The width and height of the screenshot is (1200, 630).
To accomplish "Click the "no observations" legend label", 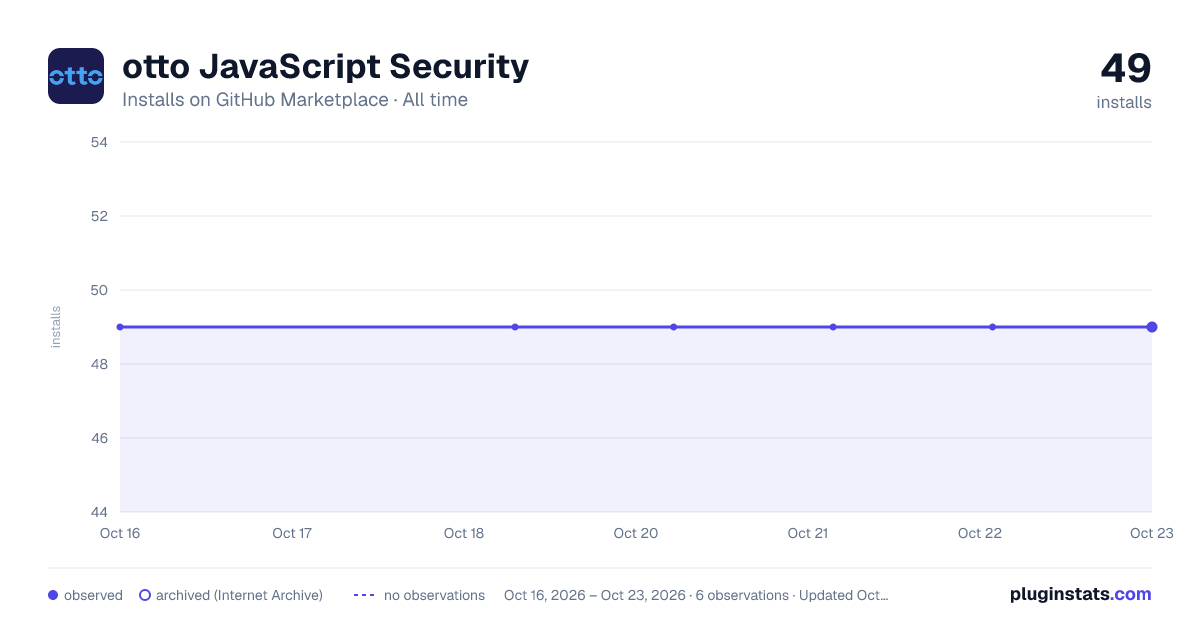I will [x=434, y=595].
